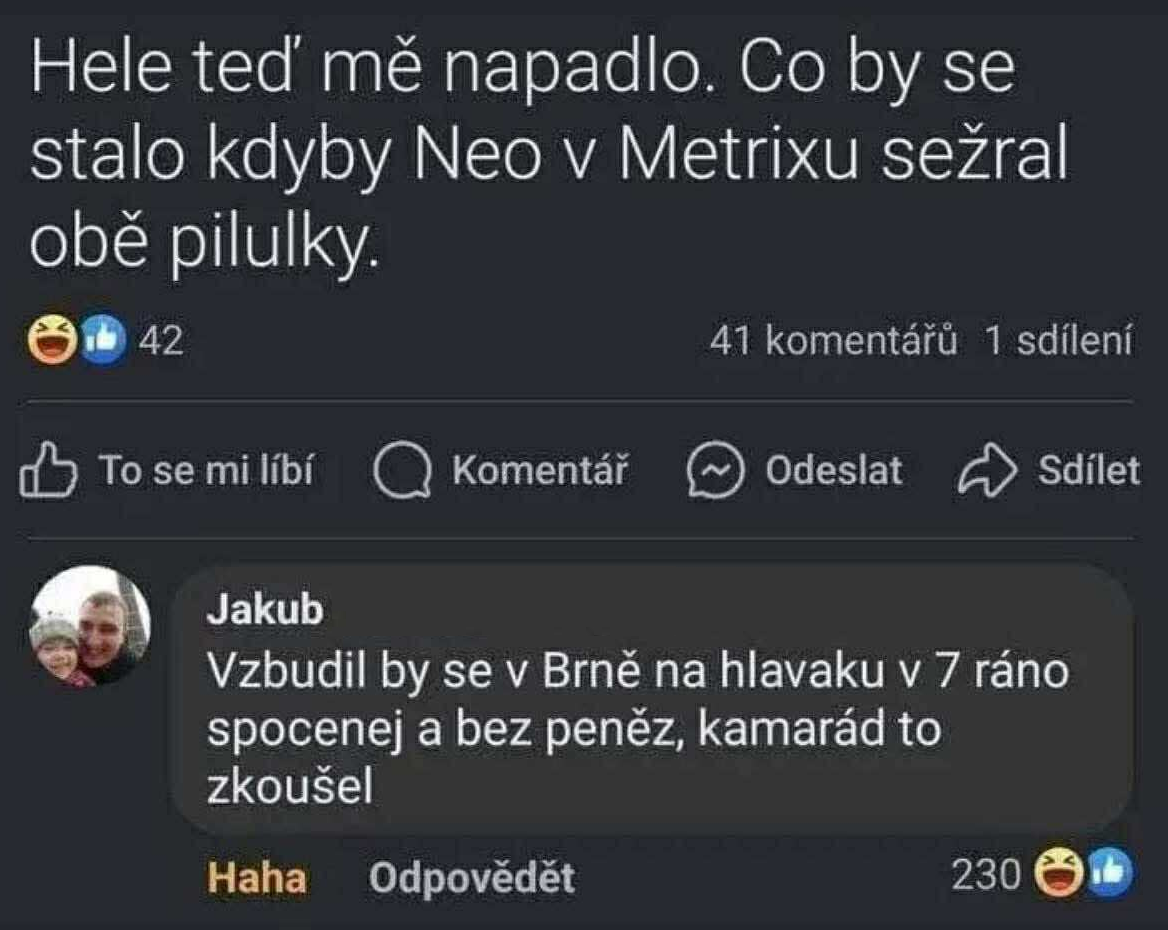Click the laughing emoji reaction under the post

click(52, 341)
